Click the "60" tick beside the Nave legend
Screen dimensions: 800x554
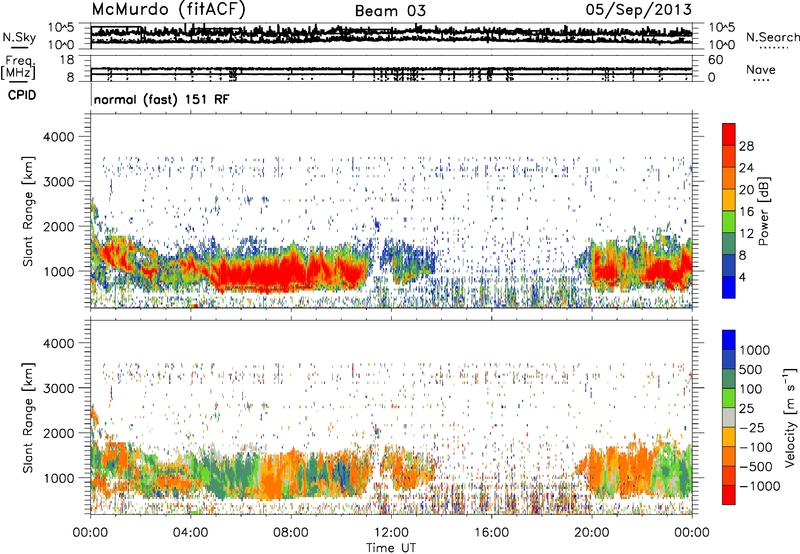tap(716, 60)
